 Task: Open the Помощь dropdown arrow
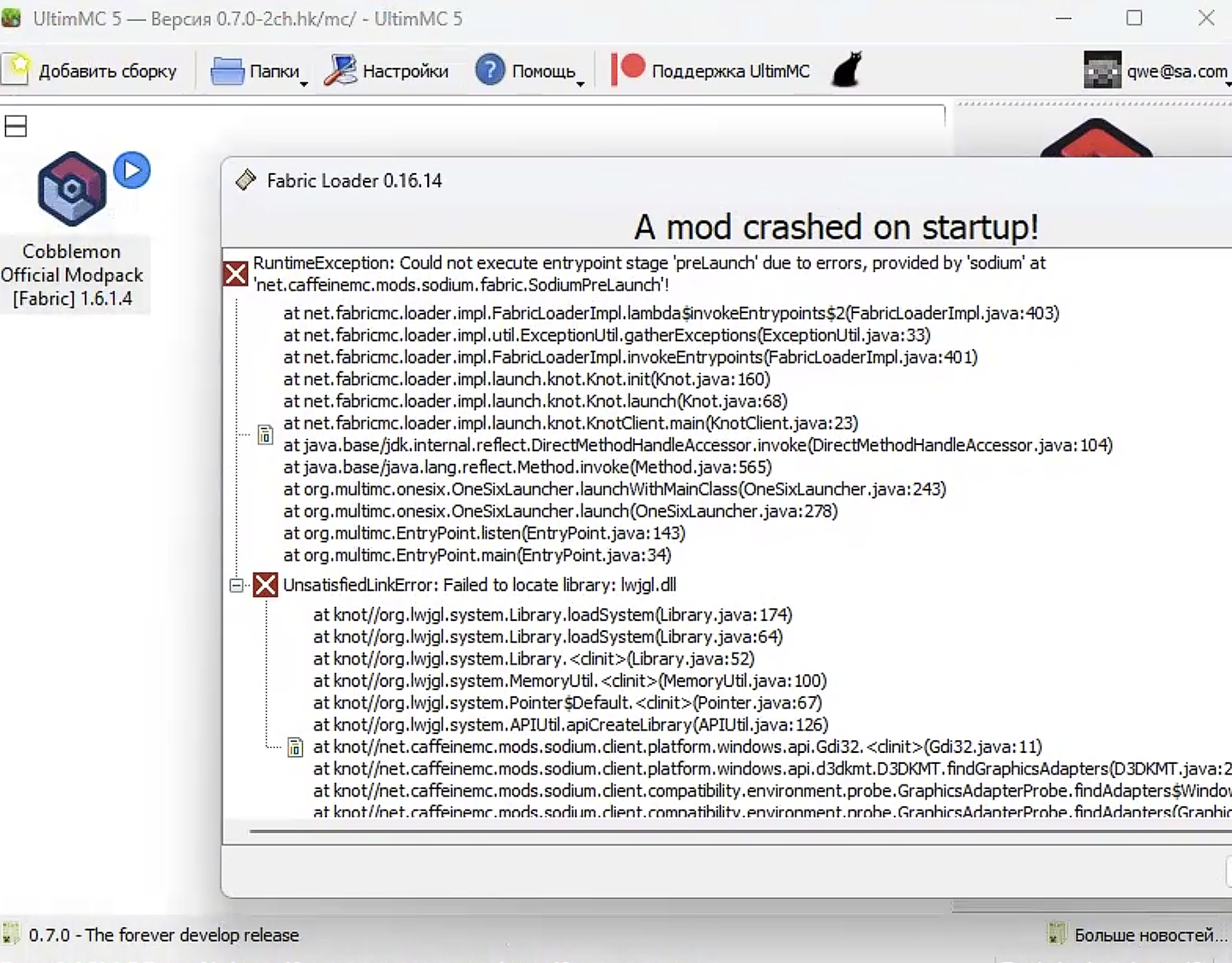[581, 83]
